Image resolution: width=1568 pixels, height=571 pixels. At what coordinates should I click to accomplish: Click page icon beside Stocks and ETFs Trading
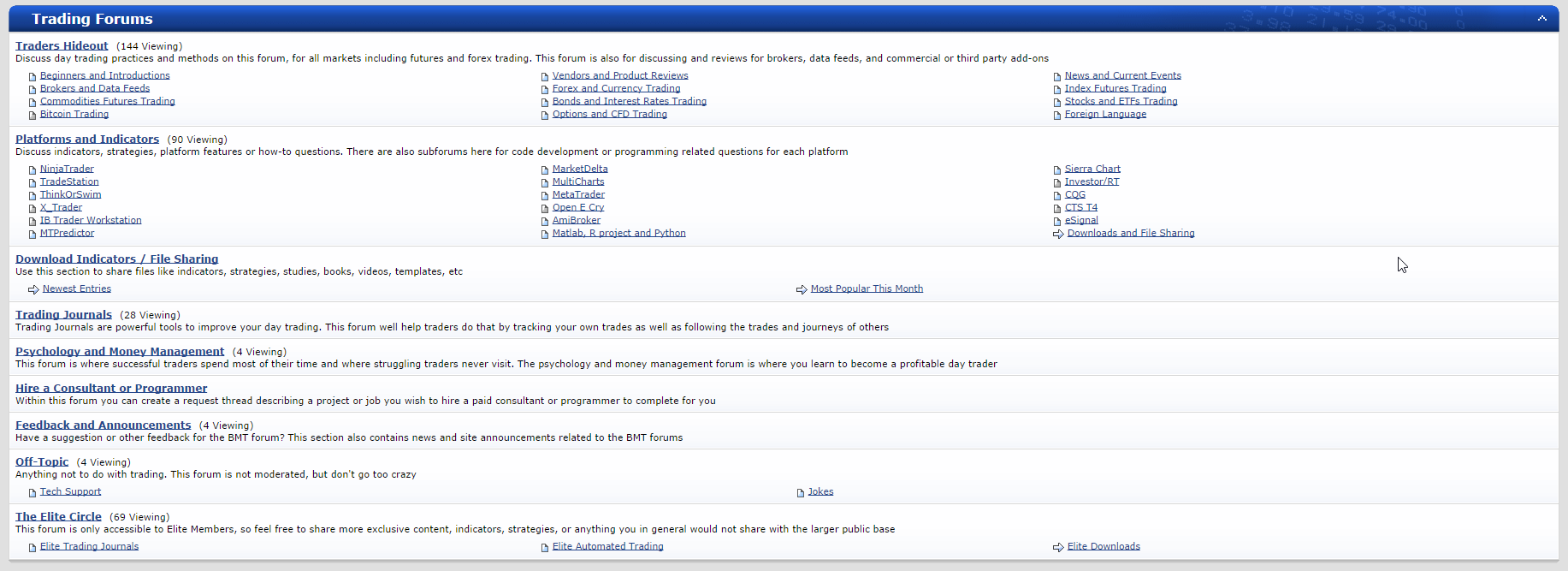(x=1057, y=103)
